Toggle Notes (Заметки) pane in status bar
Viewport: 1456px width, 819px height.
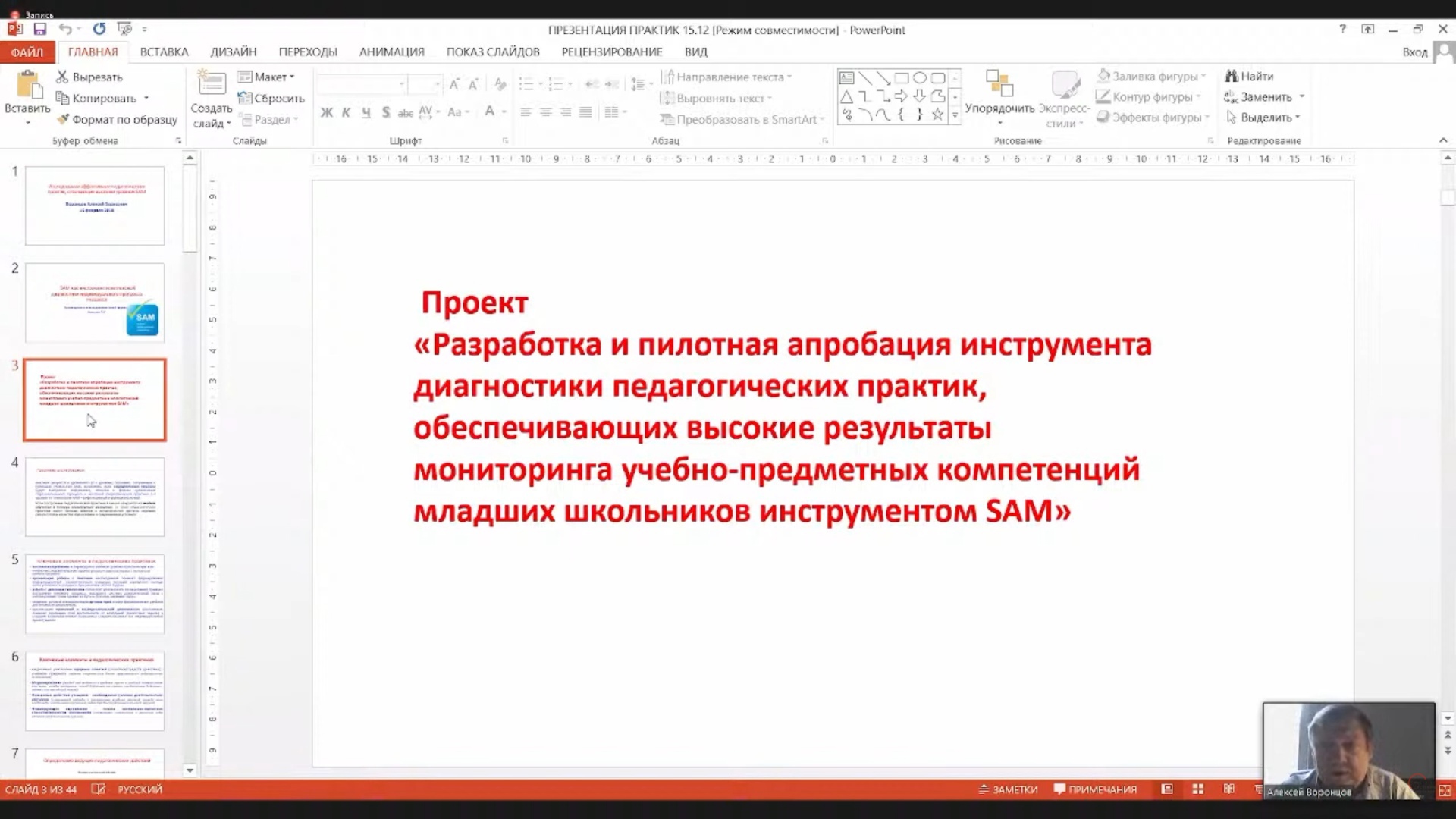tap(1008, 789)
